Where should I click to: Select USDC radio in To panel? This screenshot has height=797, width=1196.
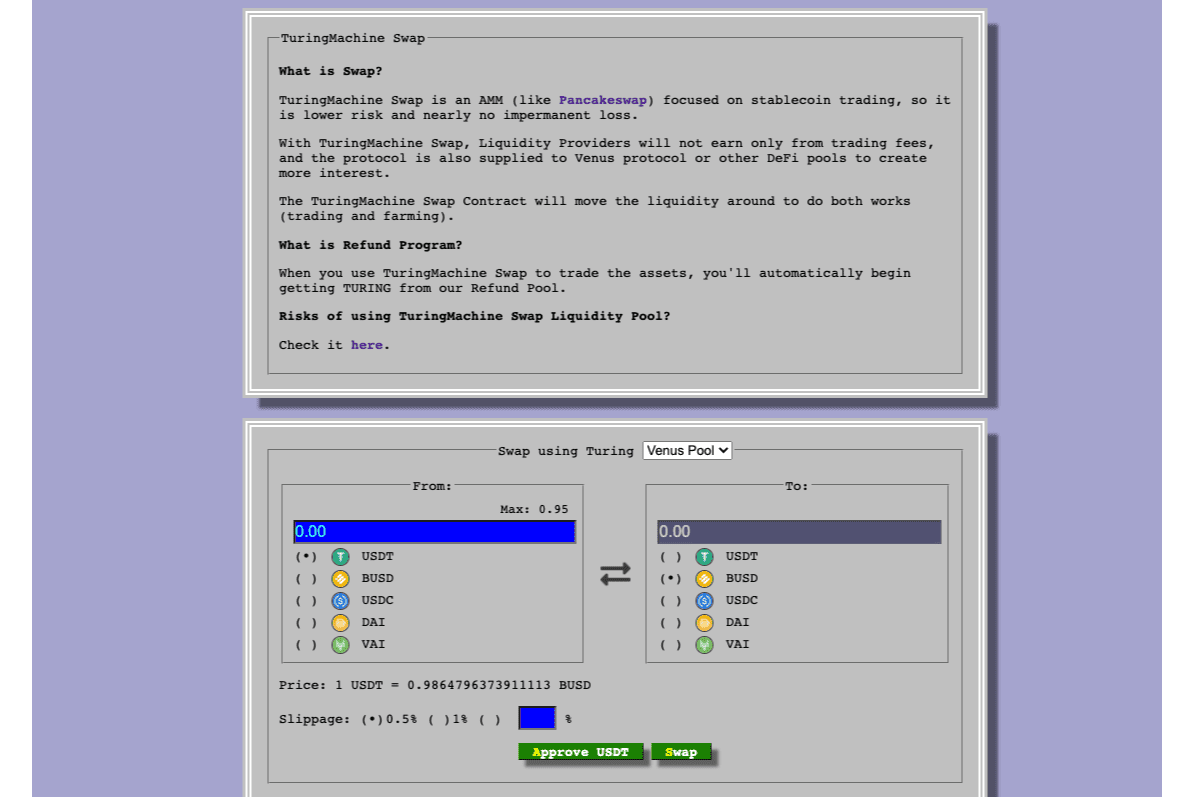pyautogui.click(x=670, y=601)
